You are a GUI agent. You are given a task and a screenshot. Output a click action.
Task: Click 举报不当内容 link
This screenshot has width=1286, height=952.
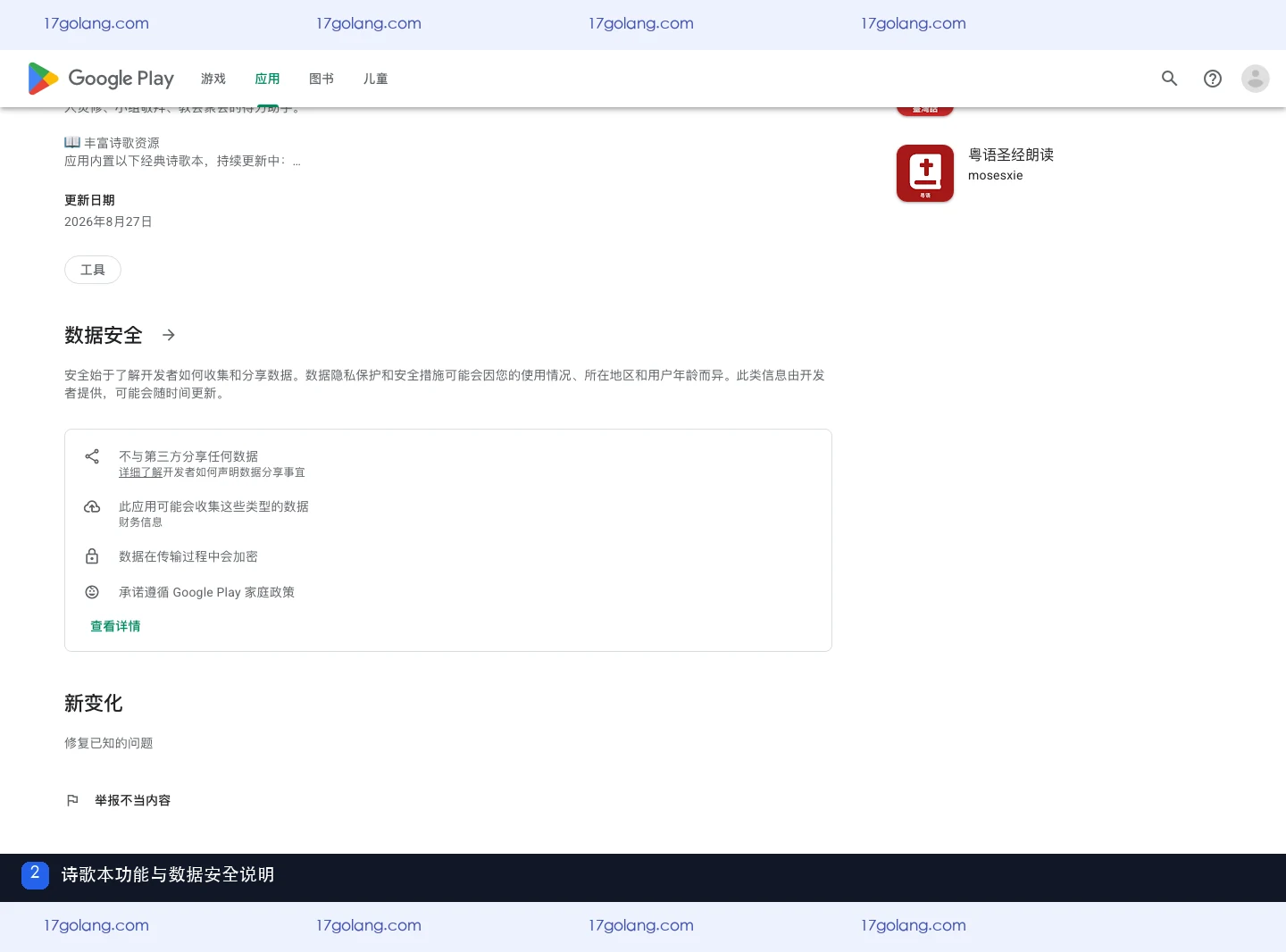point(133,800)
